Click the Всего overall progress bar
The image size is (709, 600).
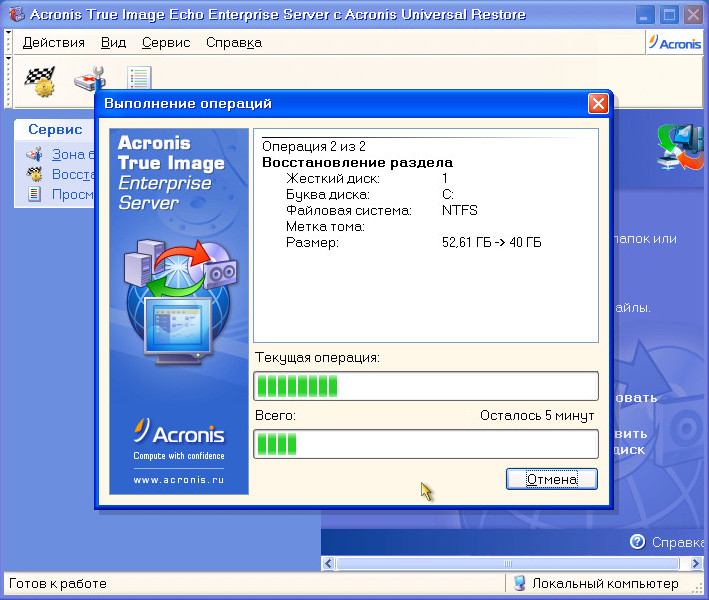coord(426,443)
